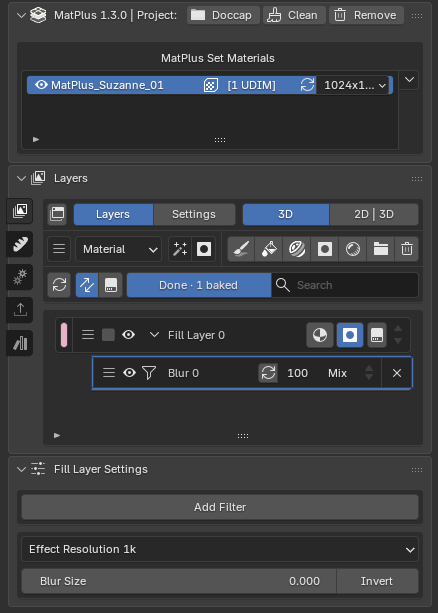Click the Blur 0 filter funnel icon
This screenshot has width=438, height=613.
click(x=149, y=373)
